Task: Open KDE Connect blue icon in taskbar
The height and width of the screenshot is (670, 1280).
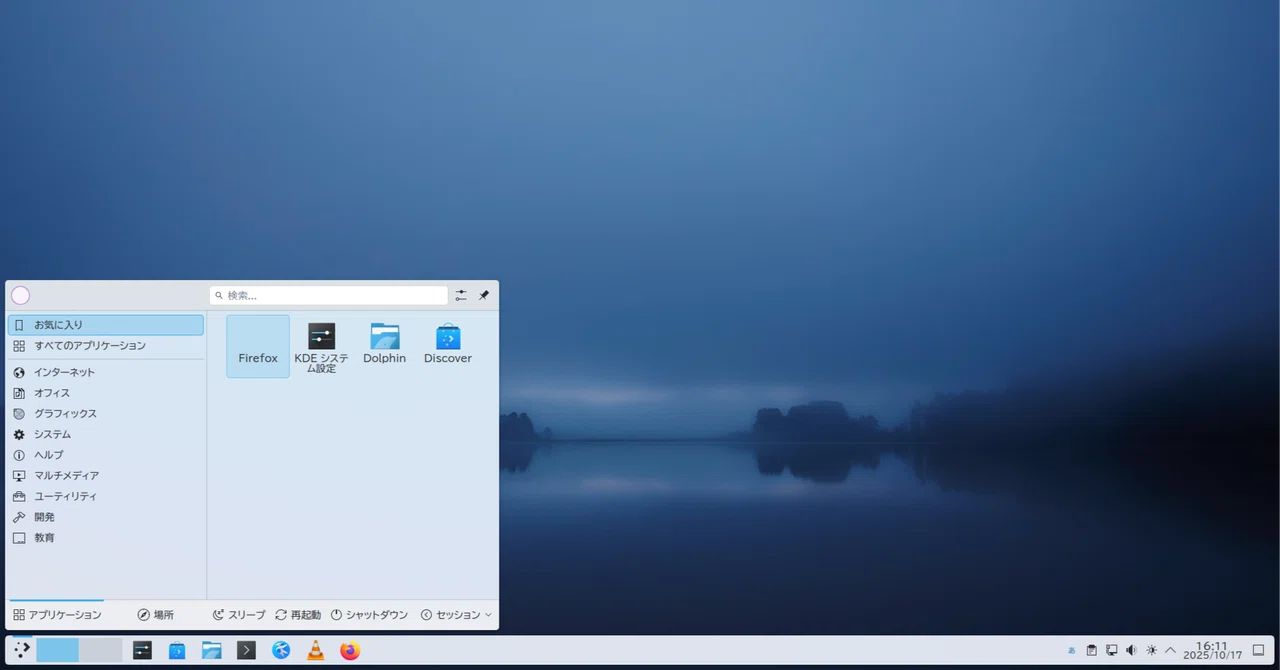Action: click(x=281, y=650)
